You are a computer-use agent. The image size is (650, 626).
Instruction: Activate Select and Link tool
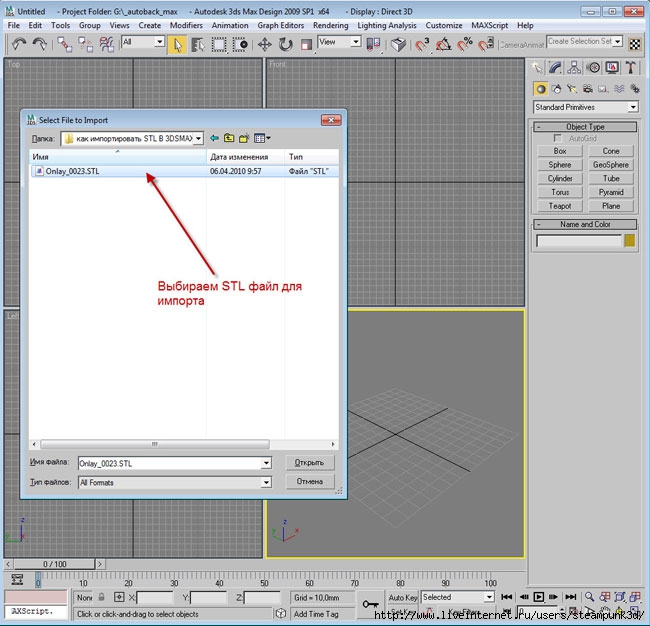click(64, 44)
